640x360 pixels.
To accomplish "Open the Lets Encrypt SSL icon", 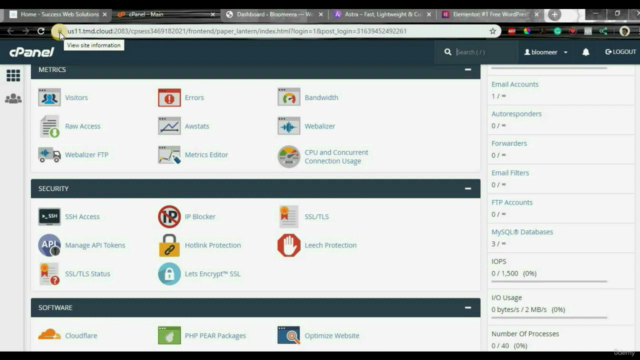I will click(x=169, y=274).
